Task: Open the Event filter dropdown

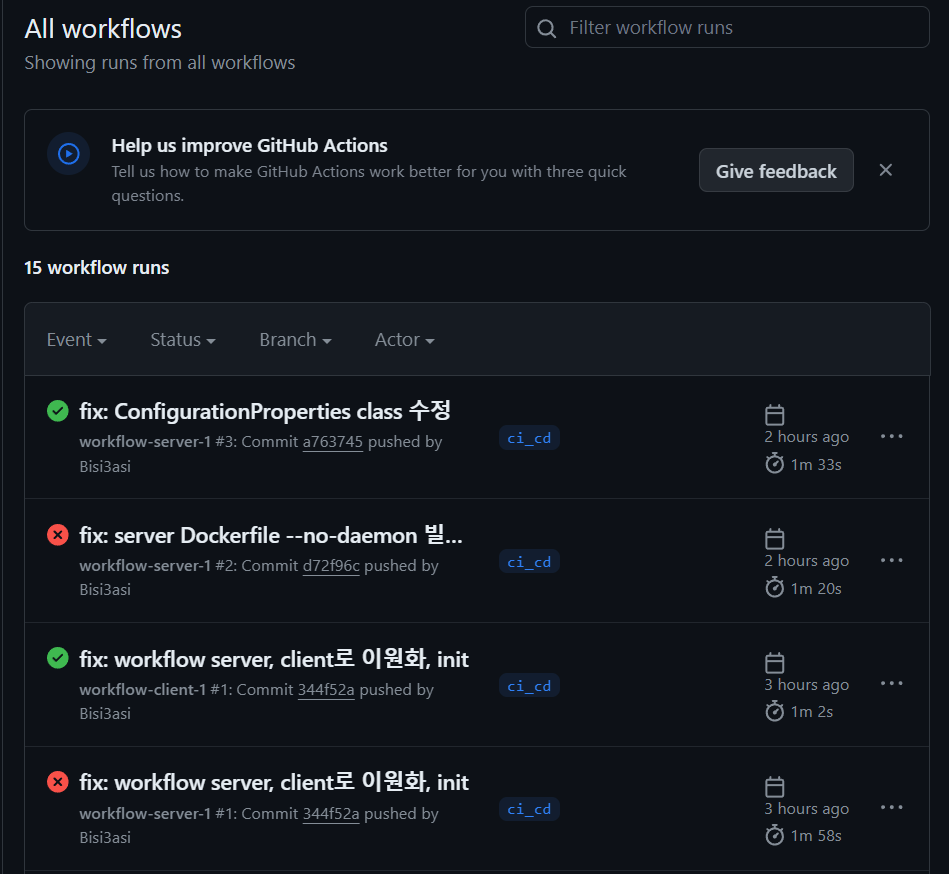Action: tap(76, 339)
